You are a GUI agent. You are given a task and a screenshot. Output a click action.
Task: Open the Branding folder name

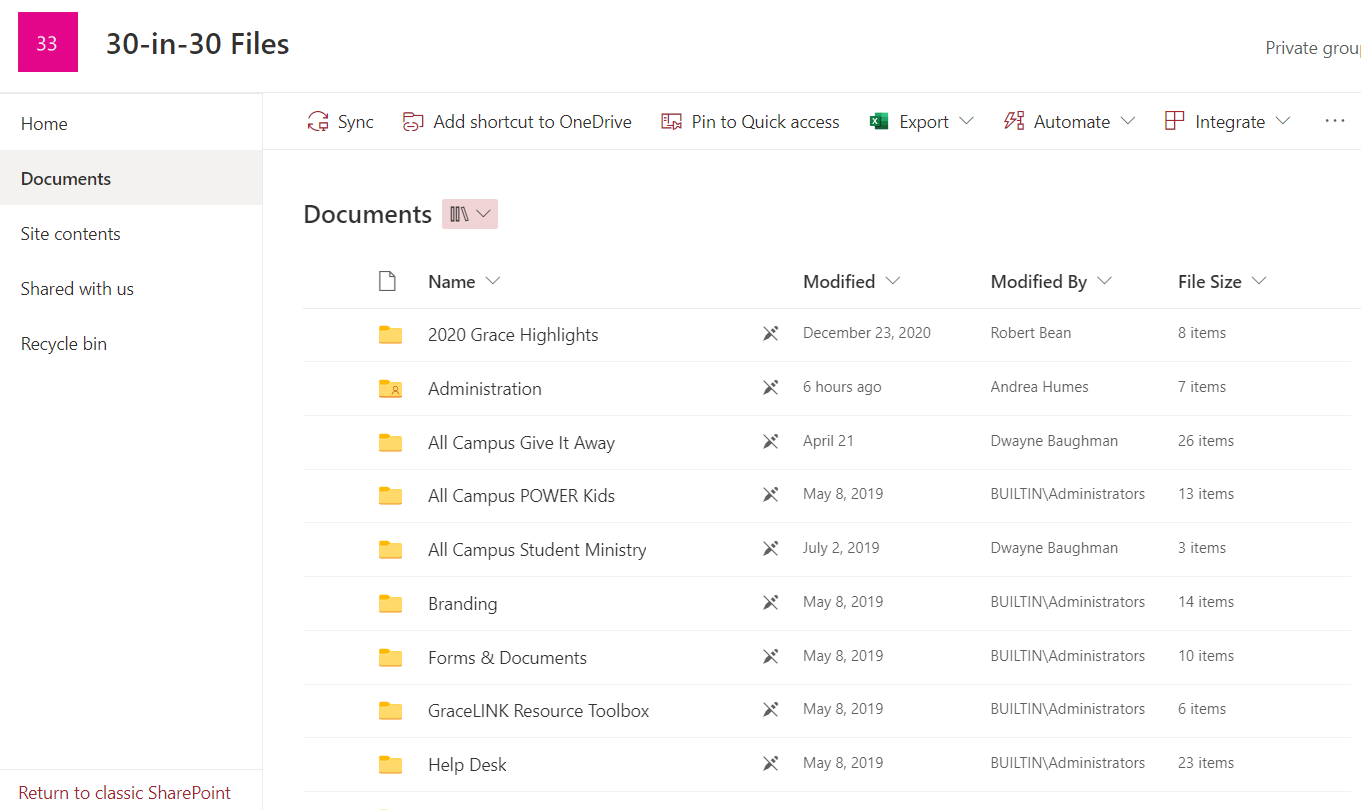pos(462,604)
